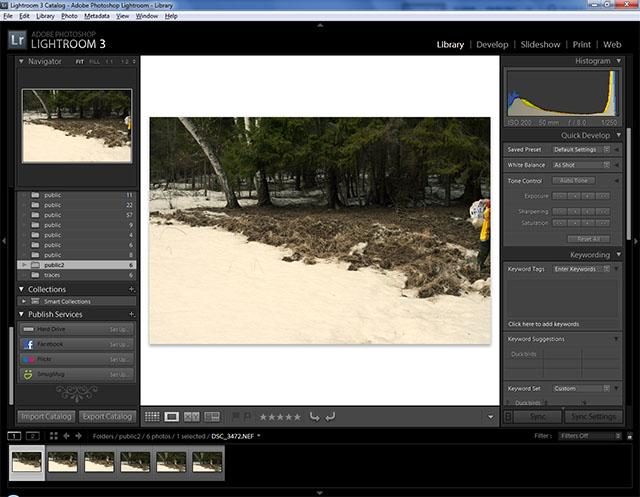
Task: Mark the photo as rejected flag
Action: [247, 416]
